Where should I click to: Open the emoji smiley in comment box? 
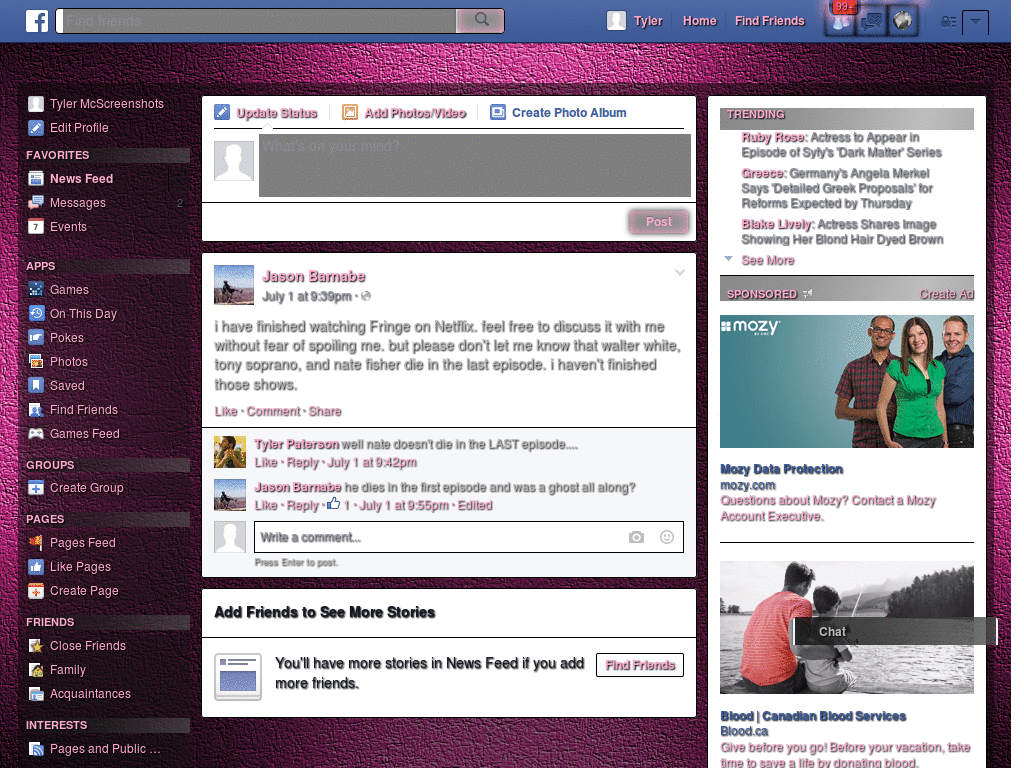[x=666, y=537]
